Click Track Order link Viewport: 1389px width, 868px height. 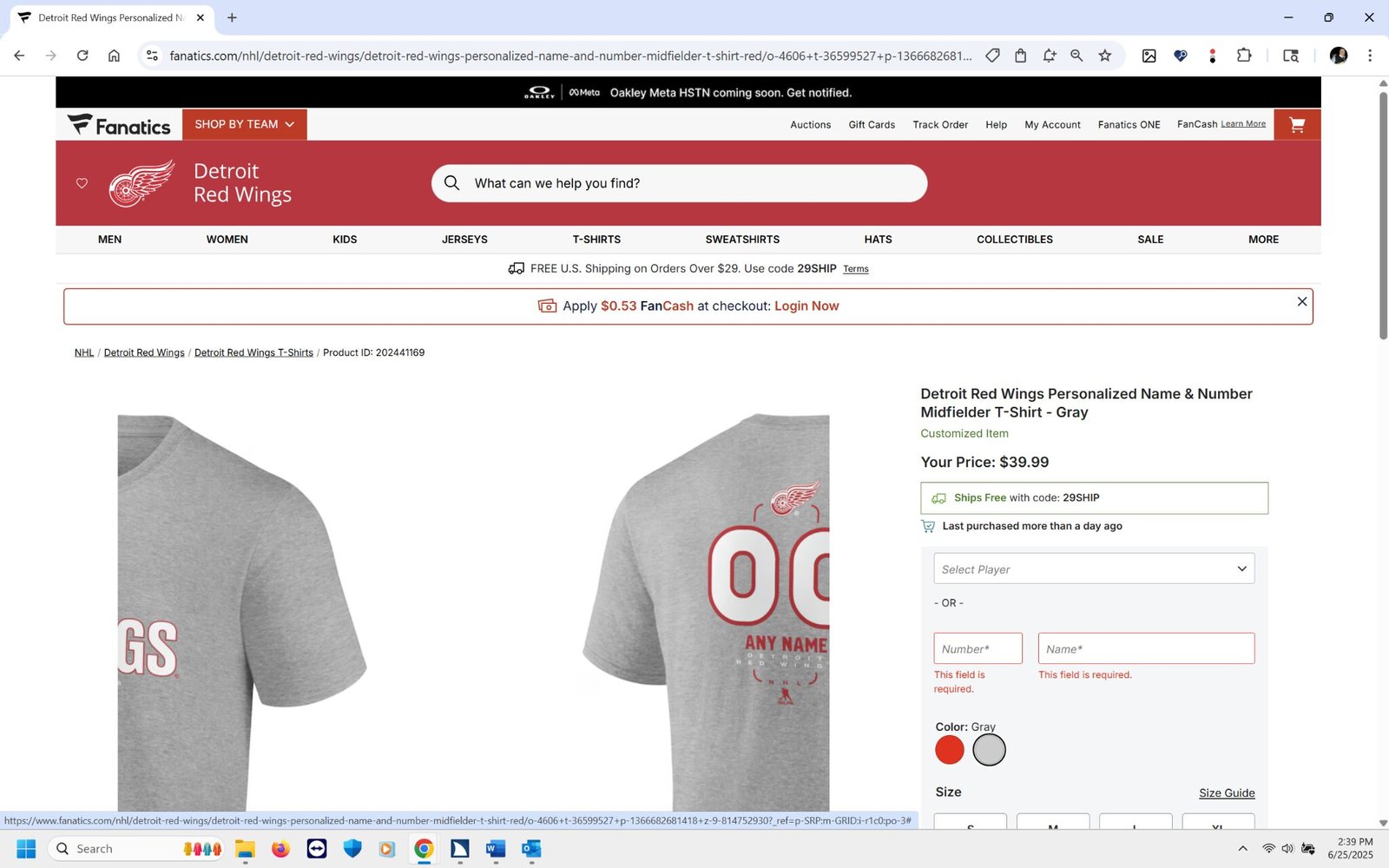coord(940,125)
